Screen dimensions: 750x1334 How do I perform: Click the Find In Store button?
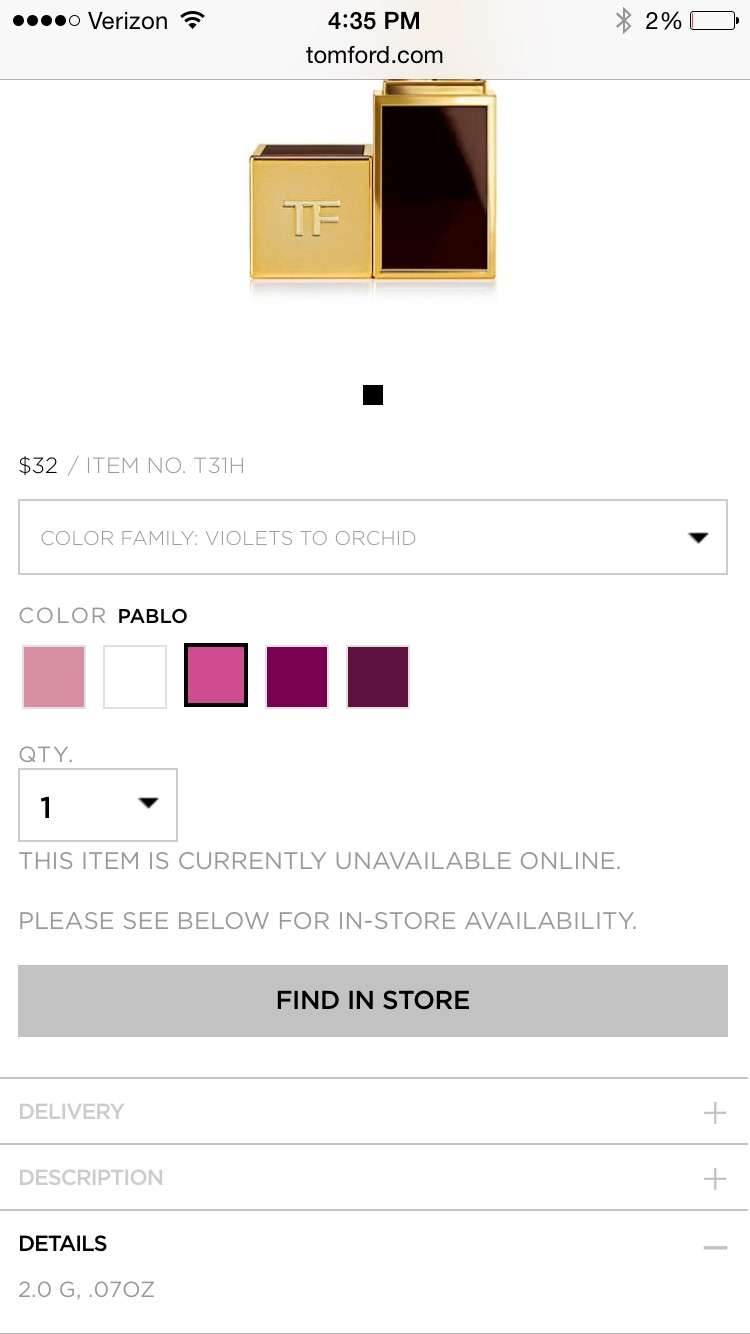[x=373, y=1001]
